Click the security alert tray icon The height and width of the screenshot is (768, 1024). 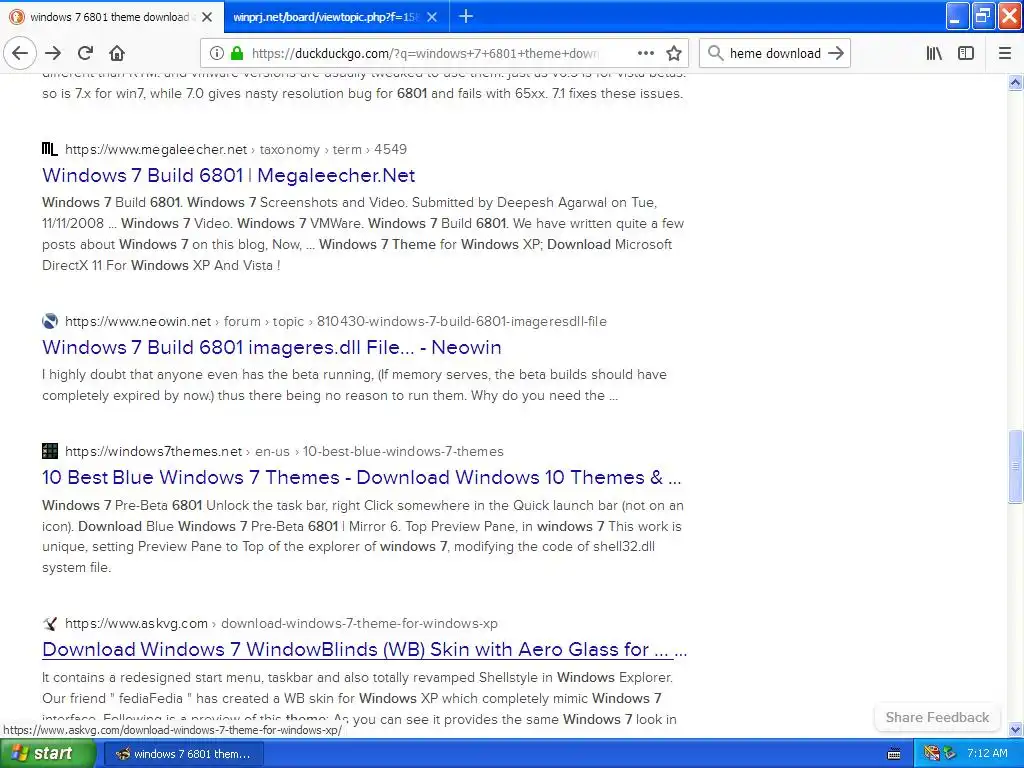tap(931, 754)
